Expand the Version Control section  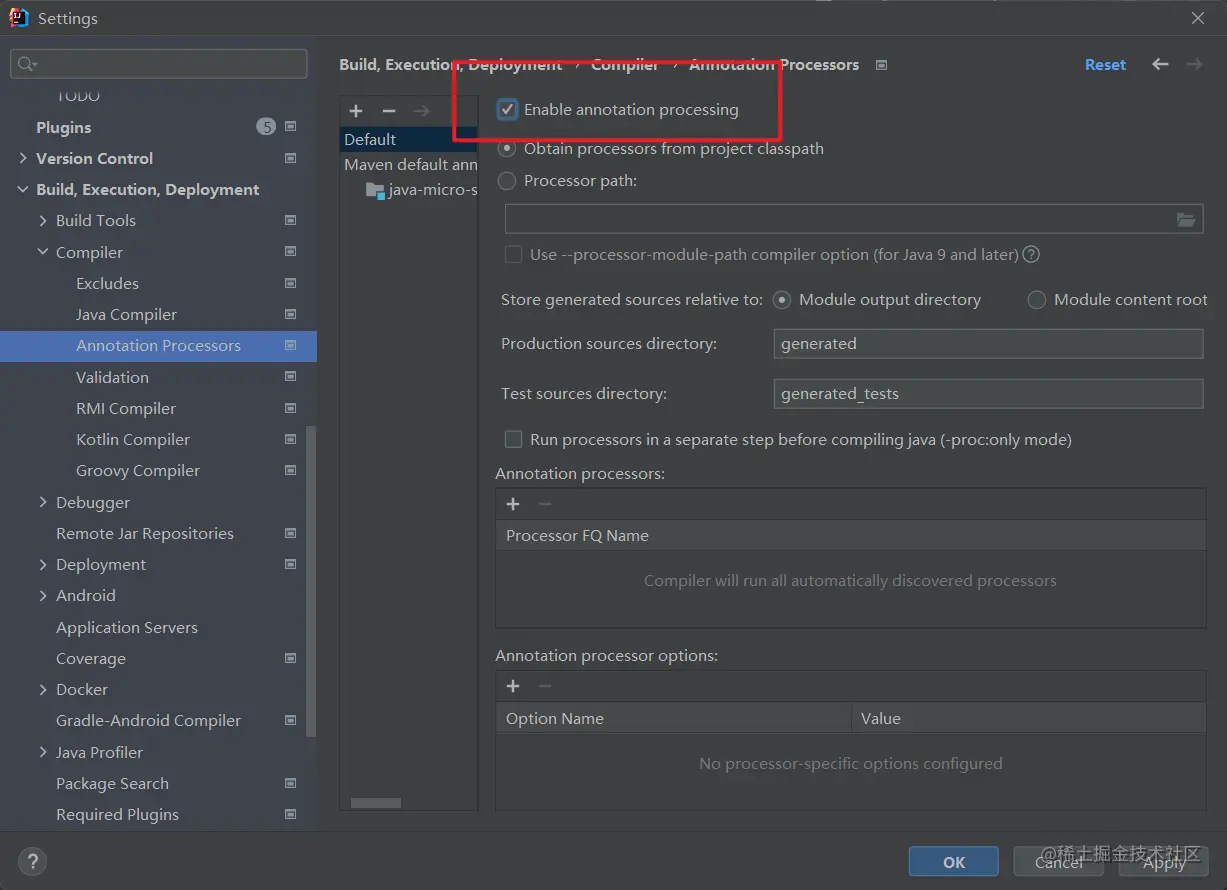pos(23,158)
